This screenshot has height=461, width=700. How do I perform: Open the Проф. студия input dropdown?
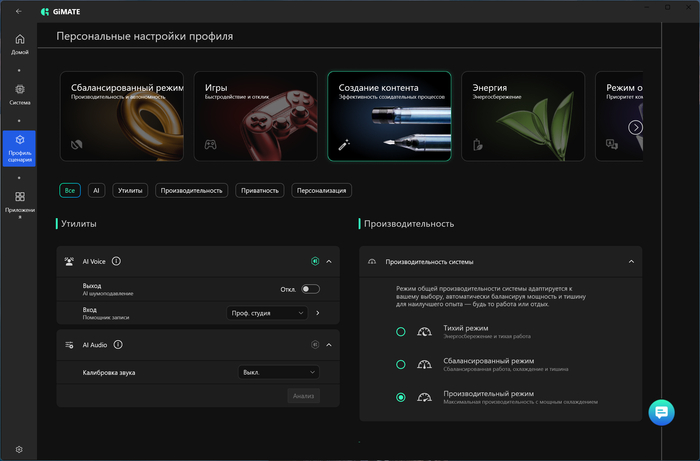pos(267,313)
